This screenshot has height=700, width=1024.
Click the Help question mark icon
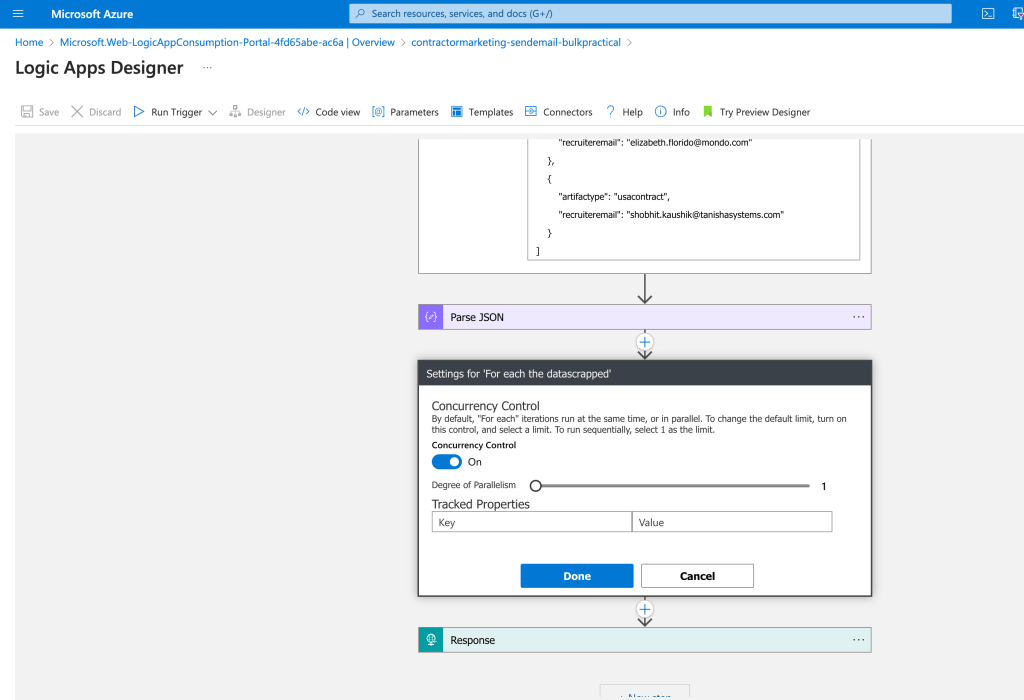point(611,112)
